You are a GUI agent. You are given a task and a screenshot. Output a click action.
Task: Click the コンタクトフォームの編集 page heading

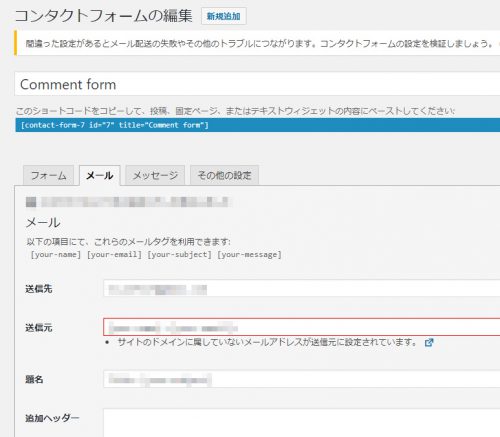[104, 16]
